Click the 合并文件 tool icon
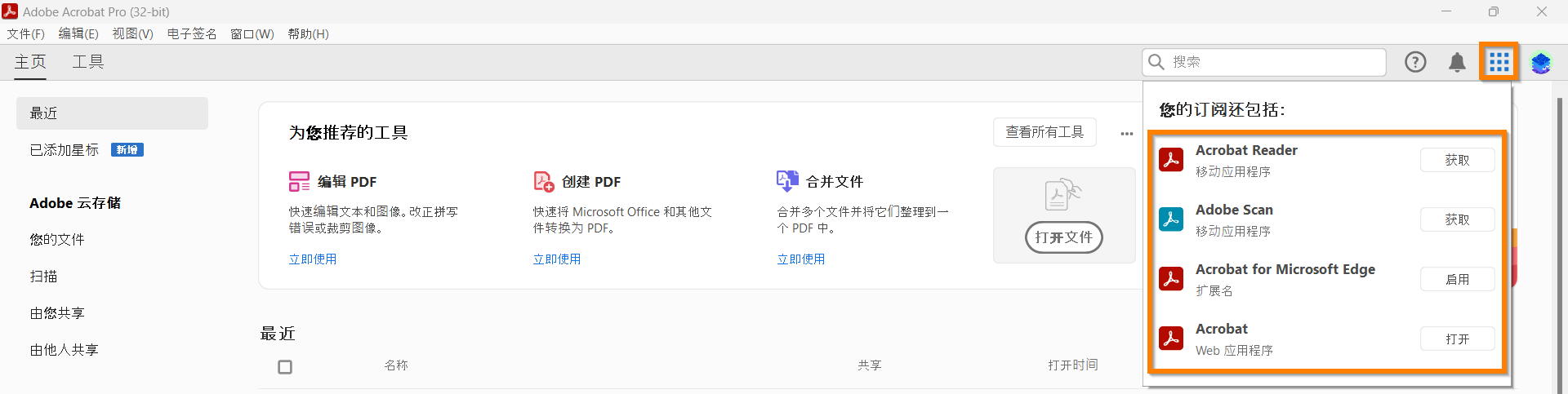The image size is (1568, 394). (787, 181)
